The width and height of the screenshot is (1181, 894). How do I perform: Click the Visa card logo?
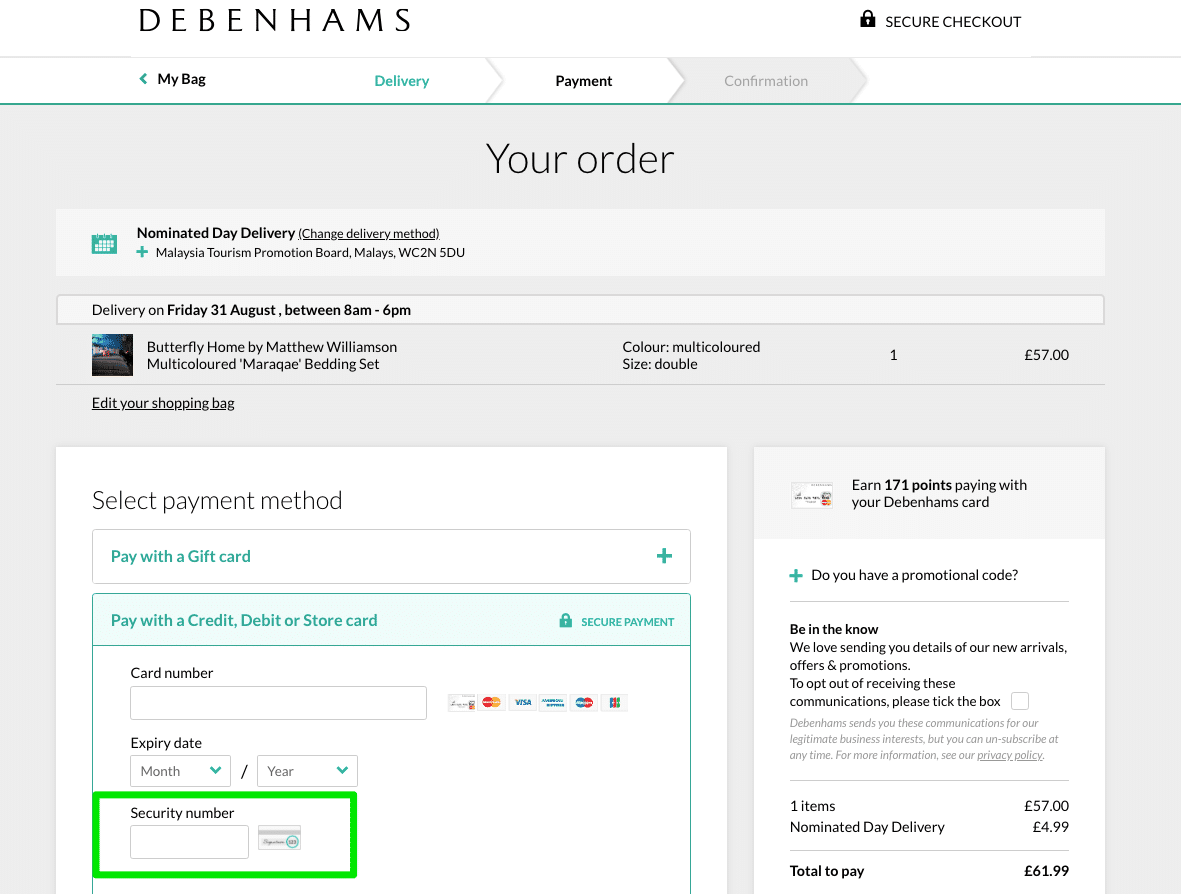coord(523,703)
